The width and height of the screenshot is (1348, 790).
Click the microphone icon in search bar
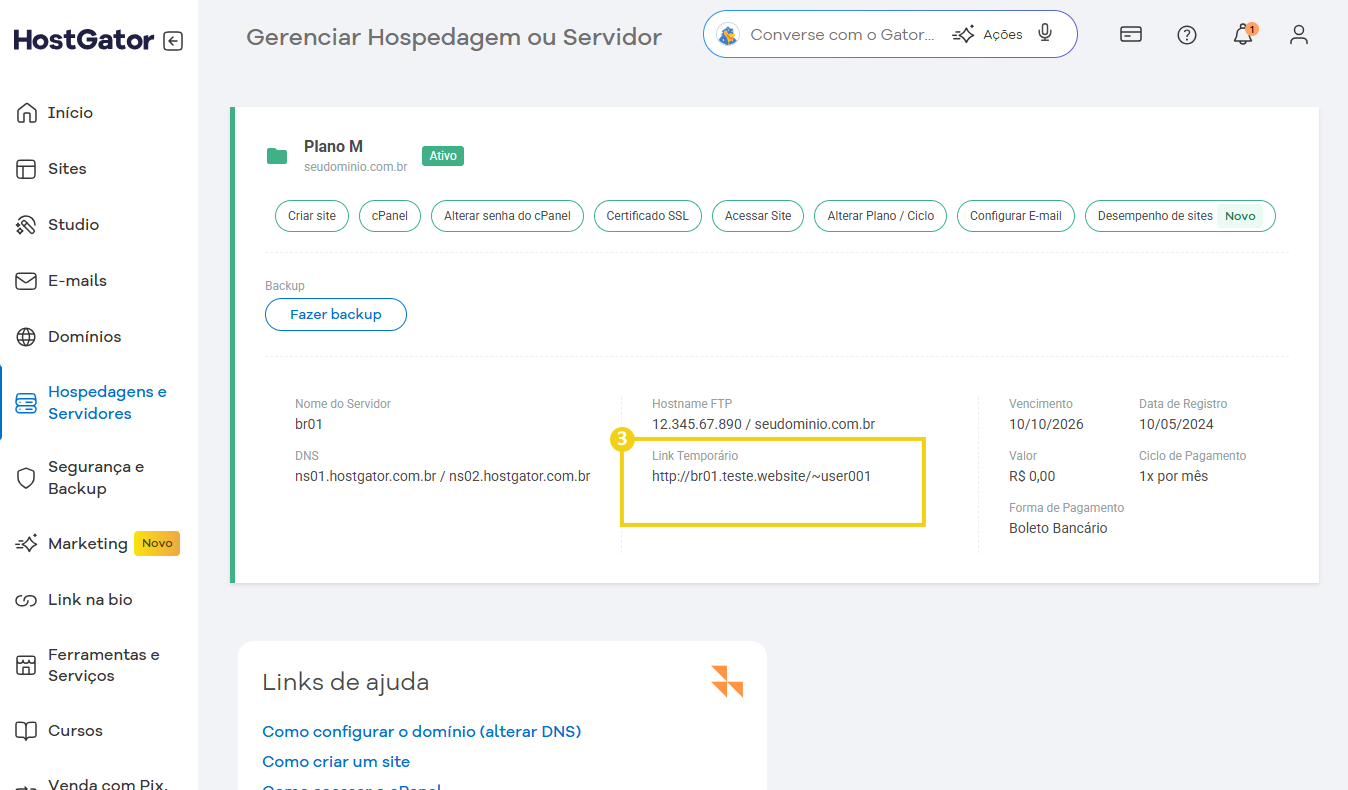pyautogui.click(x=1045, y=34)
